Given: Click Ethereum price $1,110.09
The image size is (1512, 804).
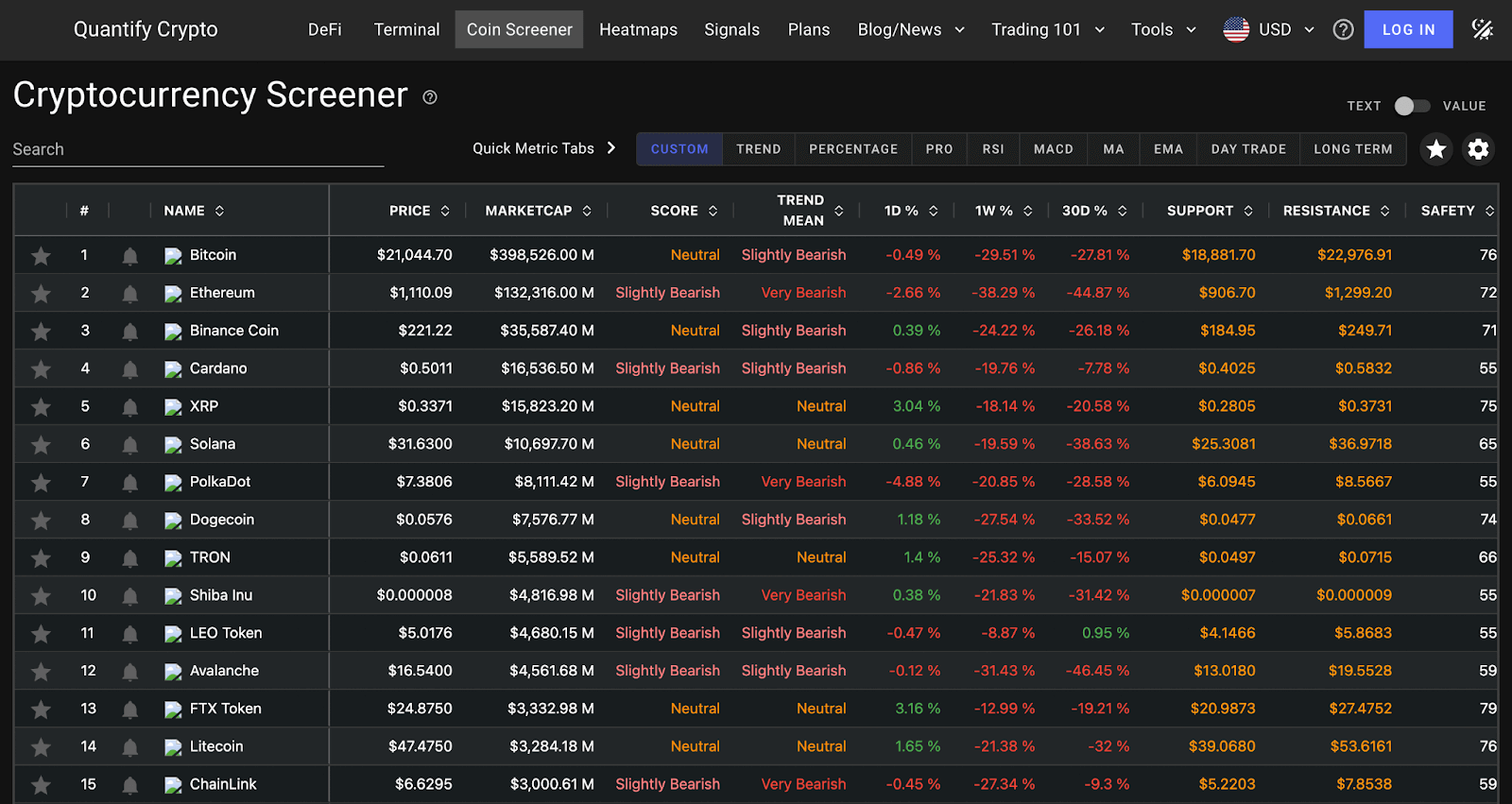Looking at the screenshot, I should (x=421, y=293).
